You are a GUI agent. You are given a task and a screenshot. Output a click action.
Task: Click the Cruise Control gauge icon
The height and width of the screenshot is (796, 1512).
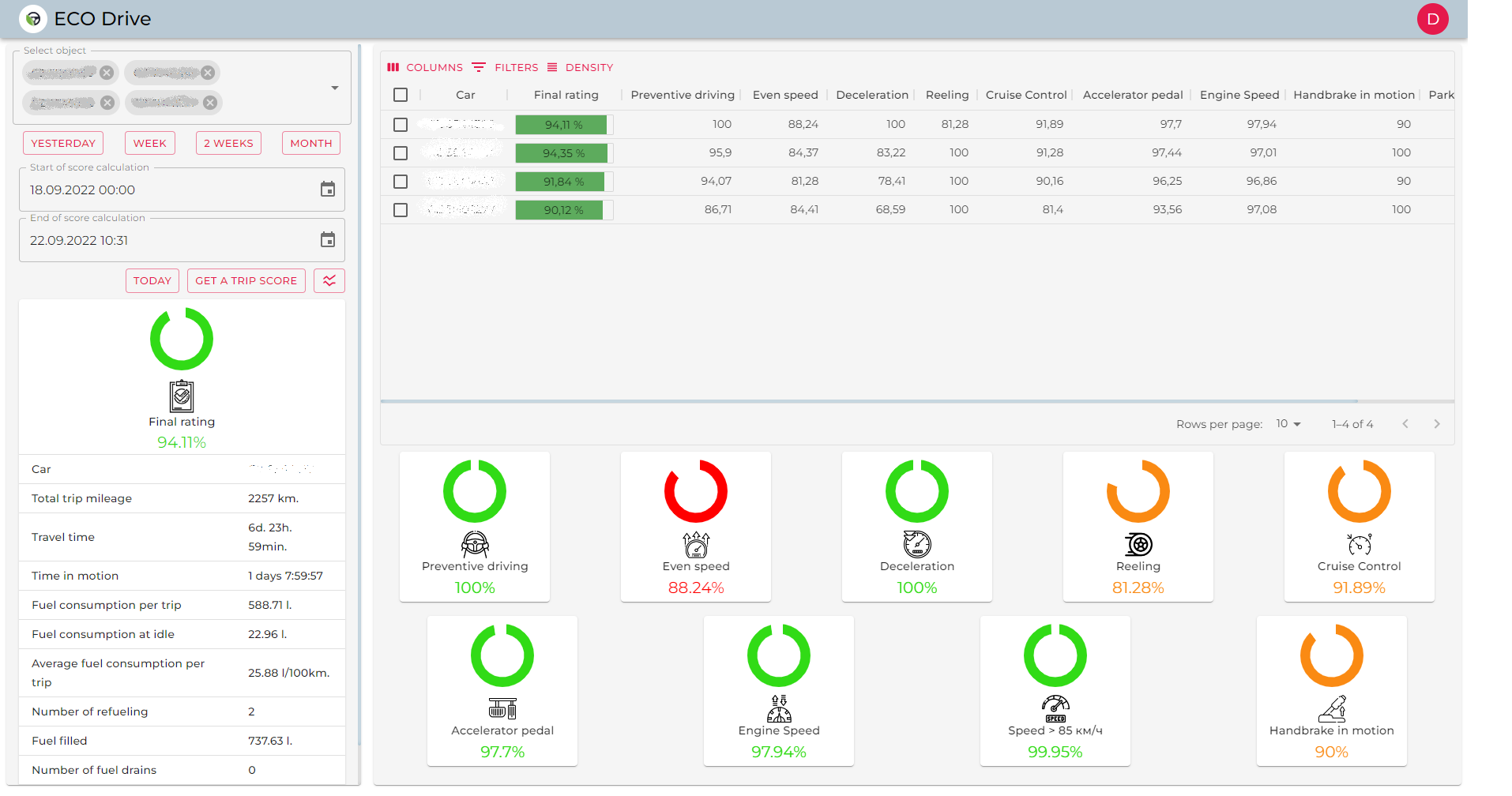(1358, 545)
